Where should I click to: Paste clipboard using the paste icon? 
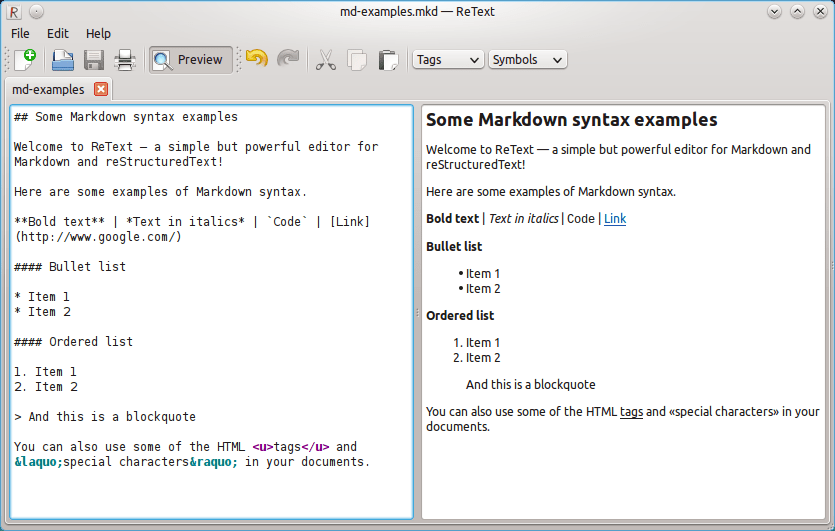click(388, 60)
